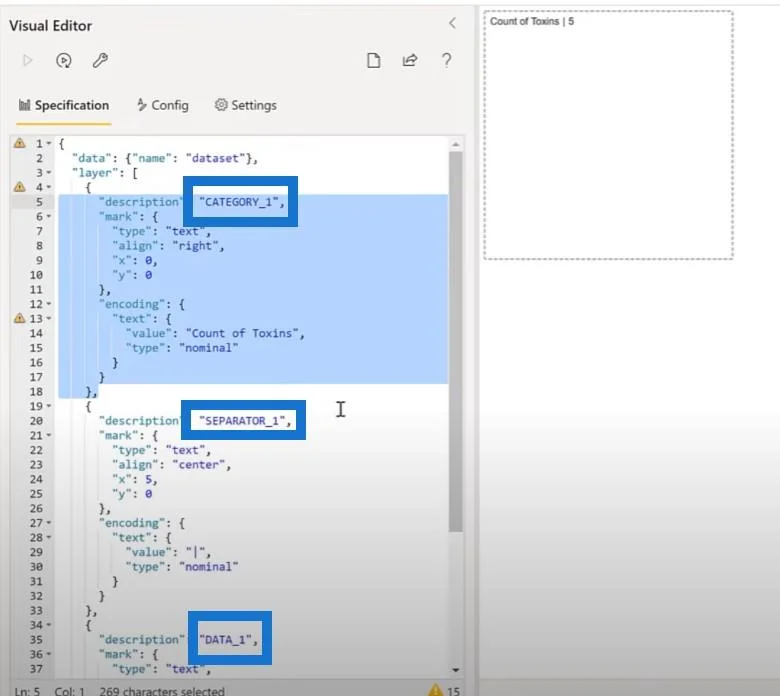Collapse the encoding fold at line 12
The width and height of the screenshot is (780, 696).
(49, 304)
